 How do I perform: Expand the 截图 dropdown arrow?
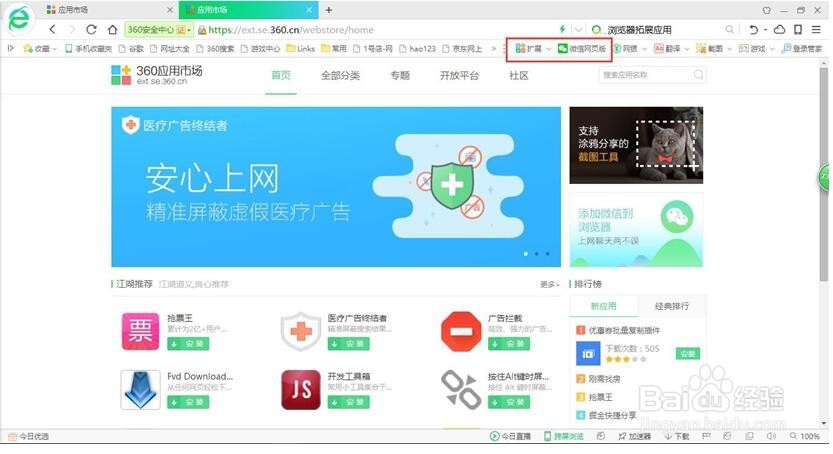click(x=729, y=49)
